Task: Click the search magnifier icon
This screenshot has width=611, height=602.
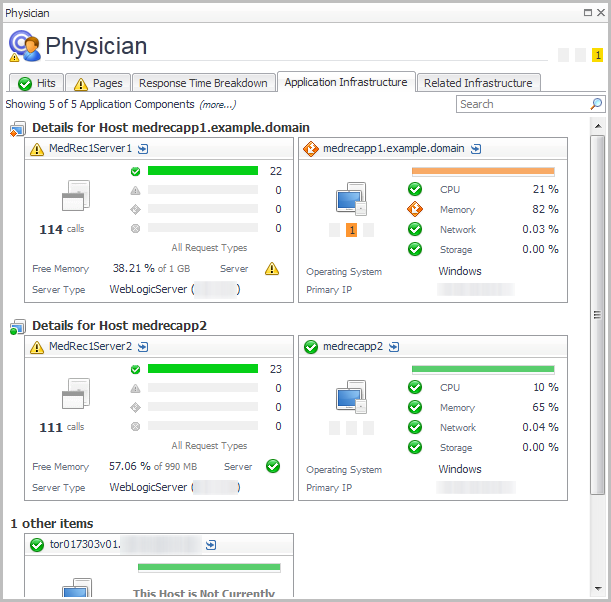Action: [596, 104]
